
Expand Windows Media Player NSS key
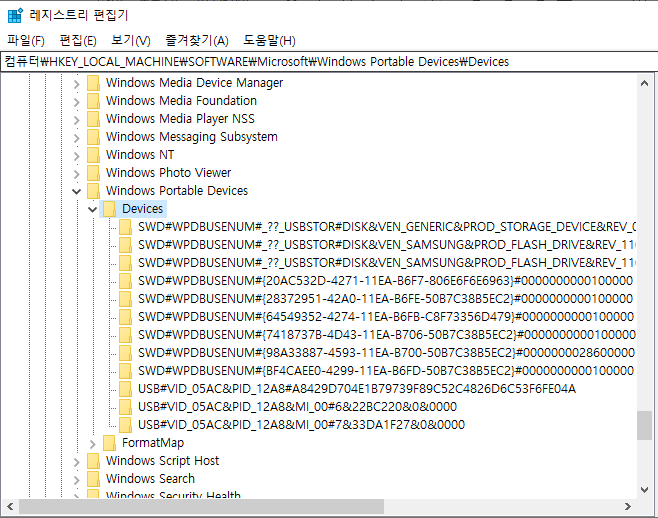(x=76, y=120)
